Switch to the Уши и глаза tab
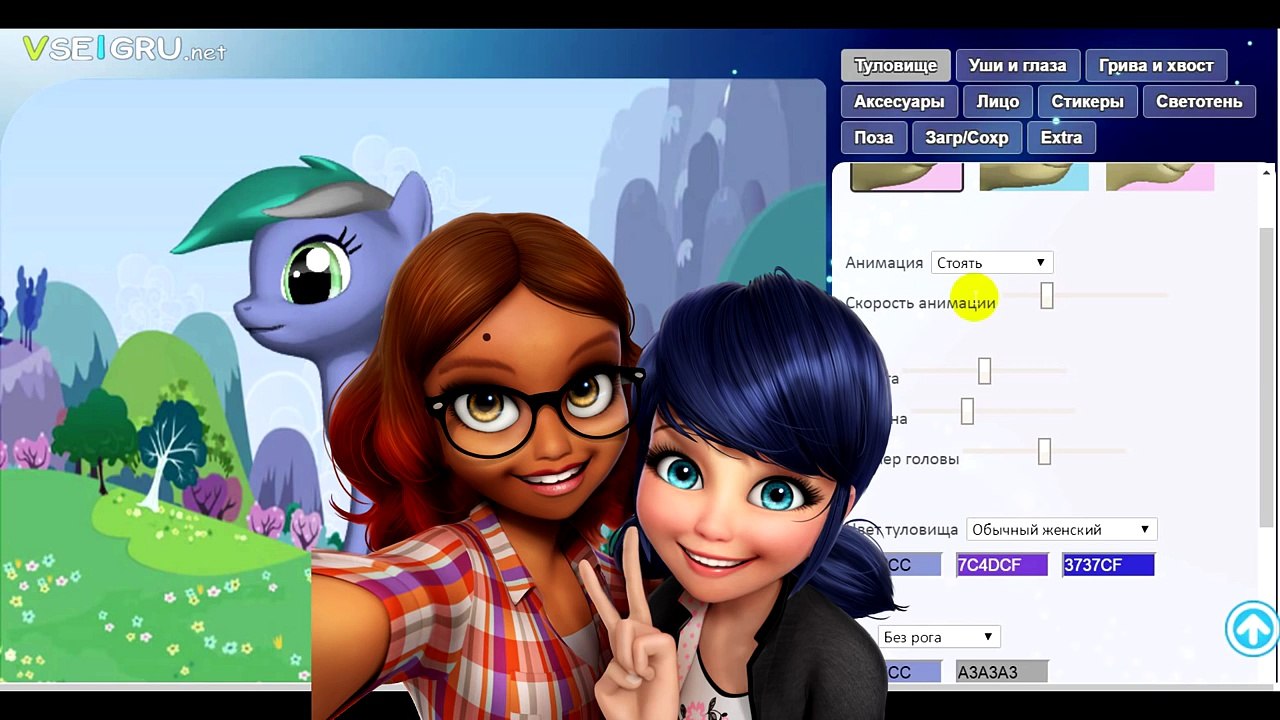This screenshot has height=720, width=1280. [1017, 66]
